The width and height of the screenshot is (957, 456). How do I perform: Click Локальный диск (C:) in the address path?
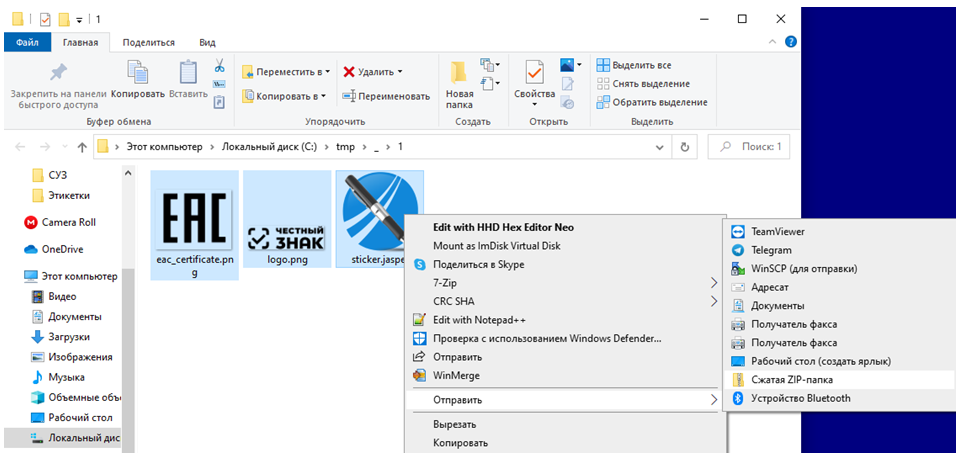(x=269, y=147)
